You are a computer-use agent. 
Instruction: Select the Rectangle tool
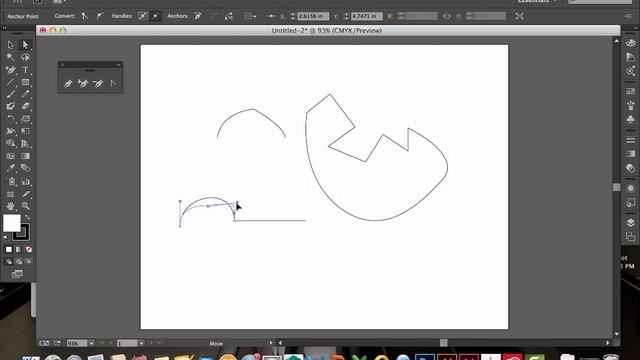click(25, 82)
